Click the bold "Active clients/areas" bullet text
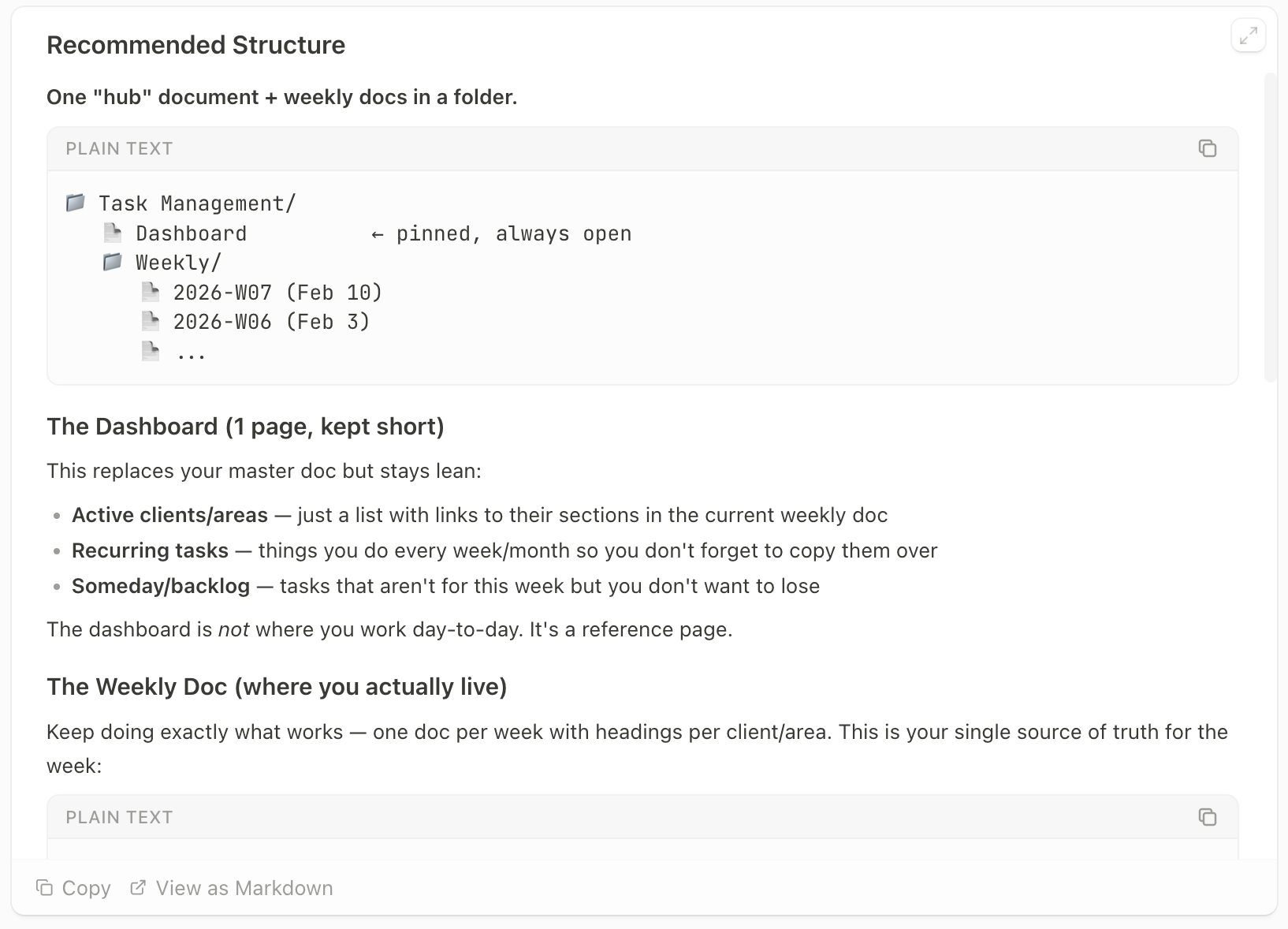Image resolution: width=1288 pixels, height=929 pixels. pyautogui.click(x=169, y=515)
